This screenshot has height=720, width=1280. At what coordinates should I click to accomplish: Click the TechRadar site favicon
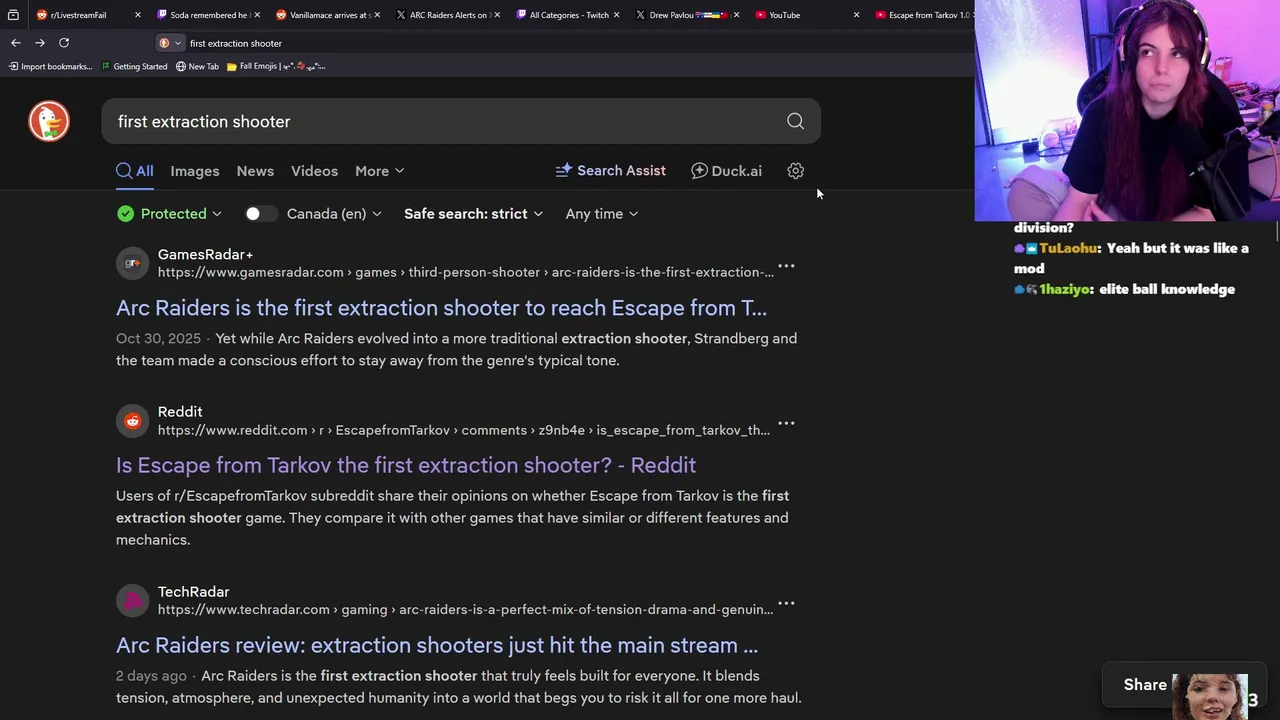132,600
